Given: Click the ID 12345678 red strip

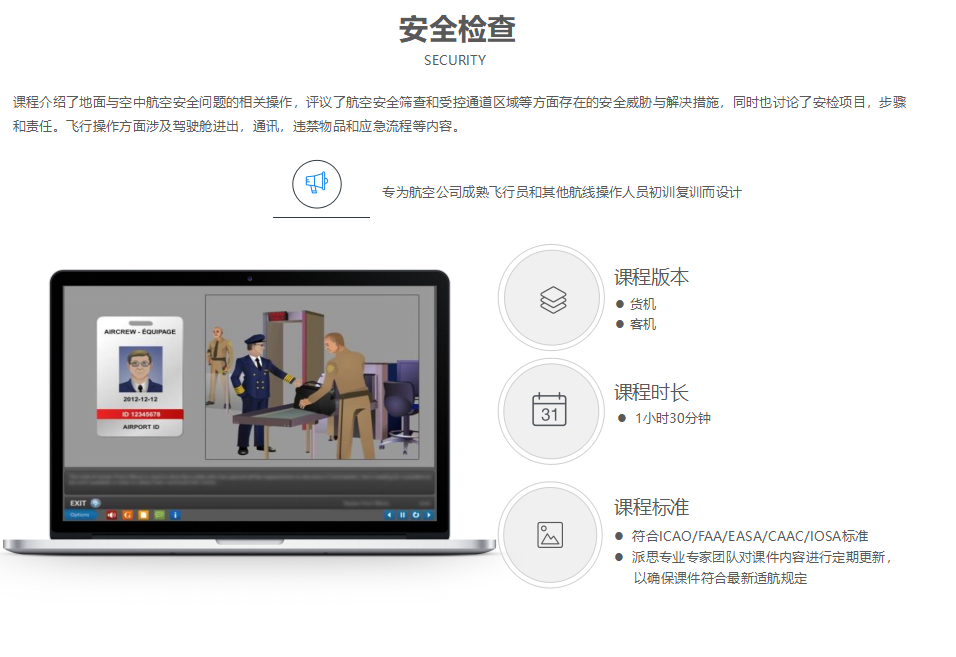Looking at the screenshot, I should point(140,414).
